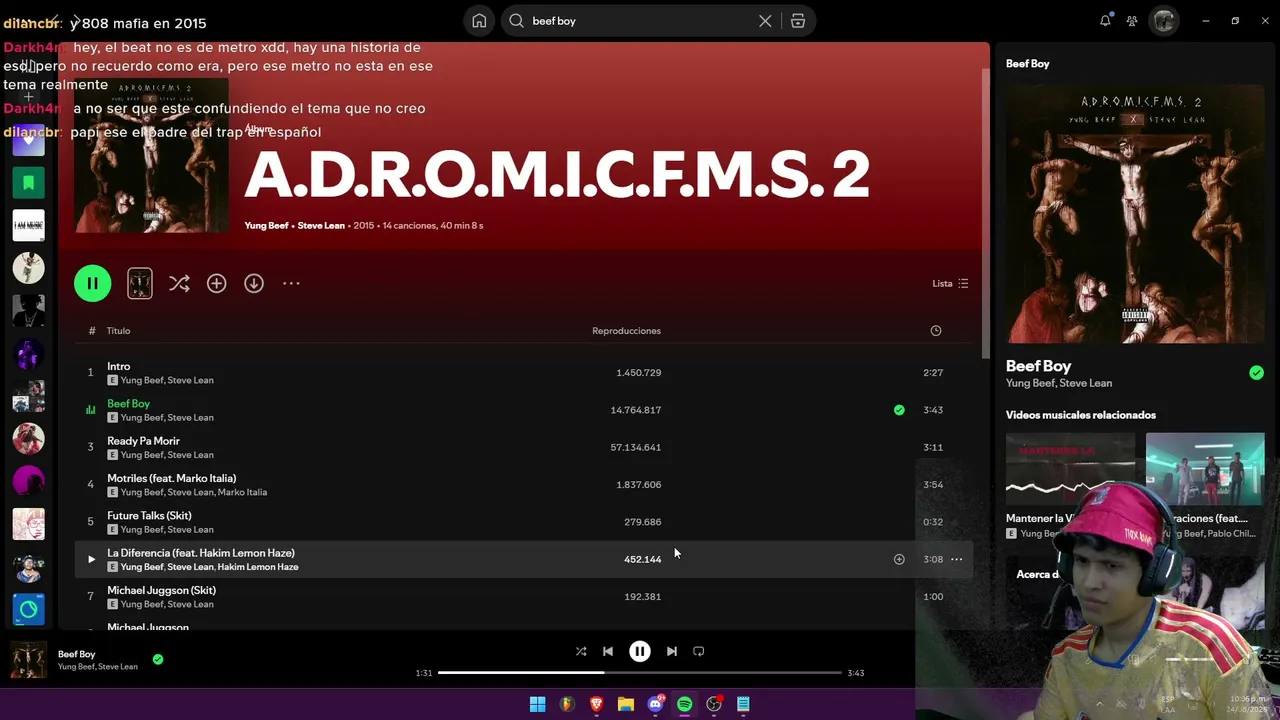Go to Spotify Home via house icon
Screen dimensions: 1280x720
click(x=480, y=21)
